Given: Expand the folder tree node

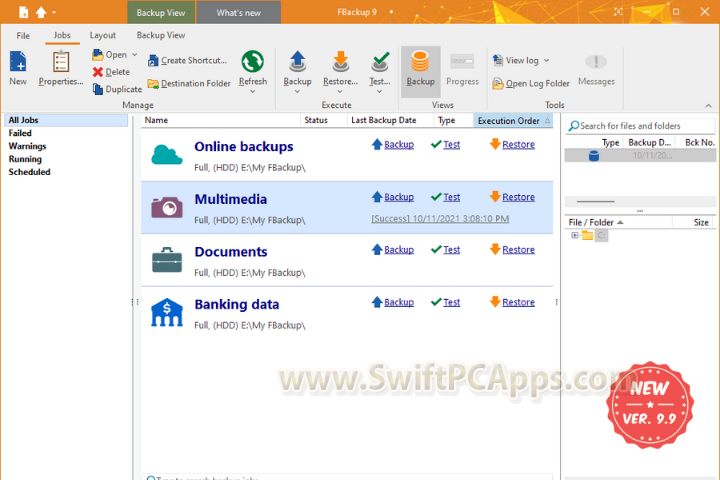Looking at the screenshot, I should tap(574, 235).
